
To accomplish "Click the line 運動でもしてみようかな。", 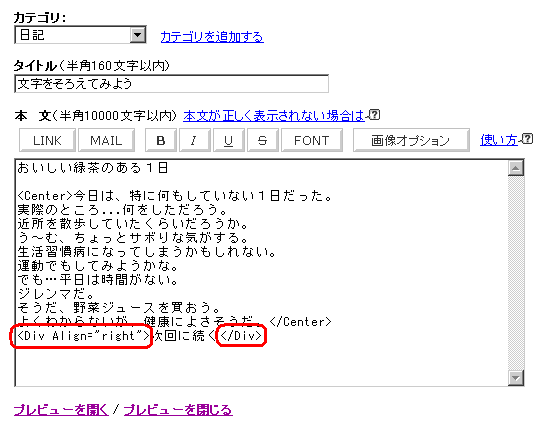I will [x=98, y=266].
